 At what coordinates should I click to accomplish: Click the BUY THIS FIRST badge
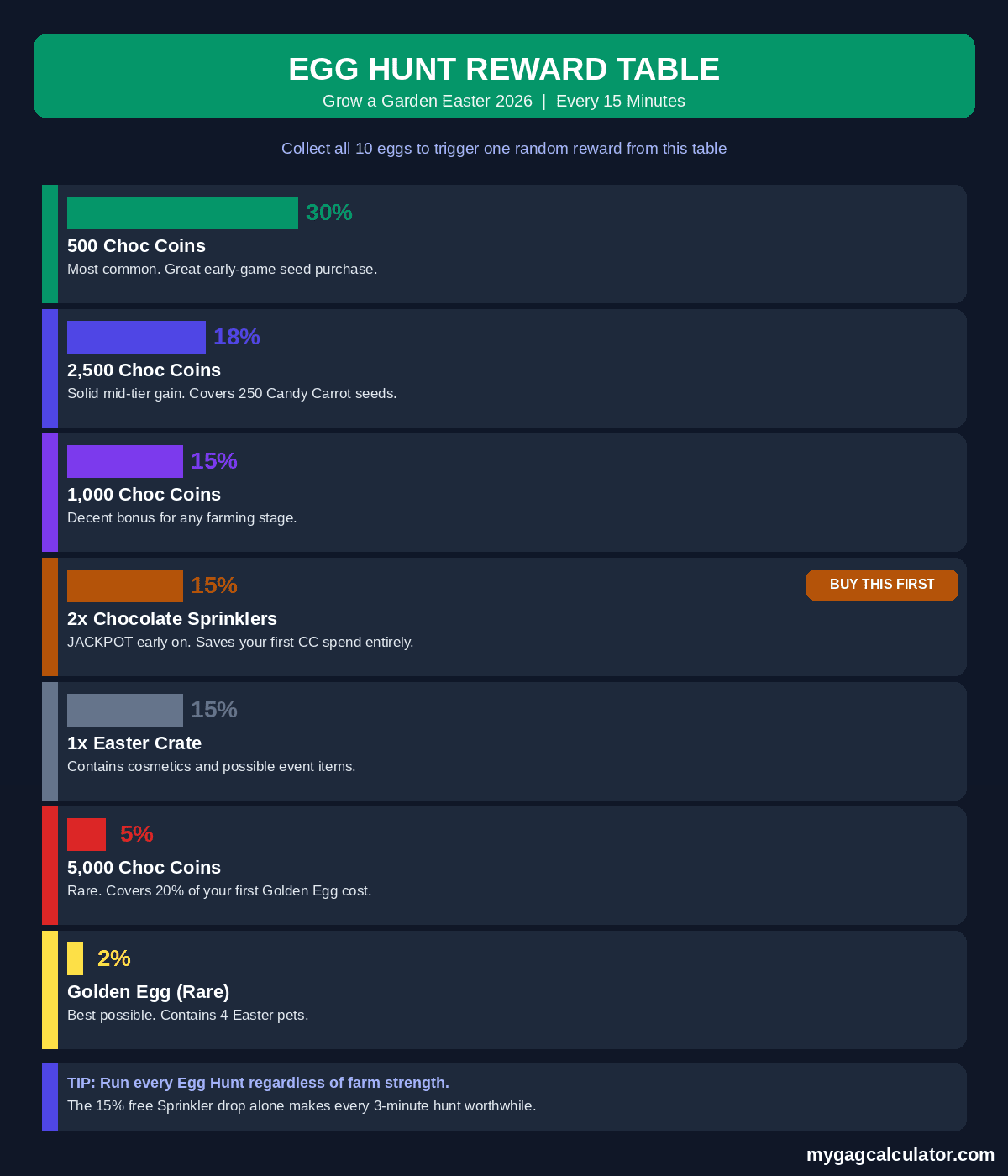882,585
